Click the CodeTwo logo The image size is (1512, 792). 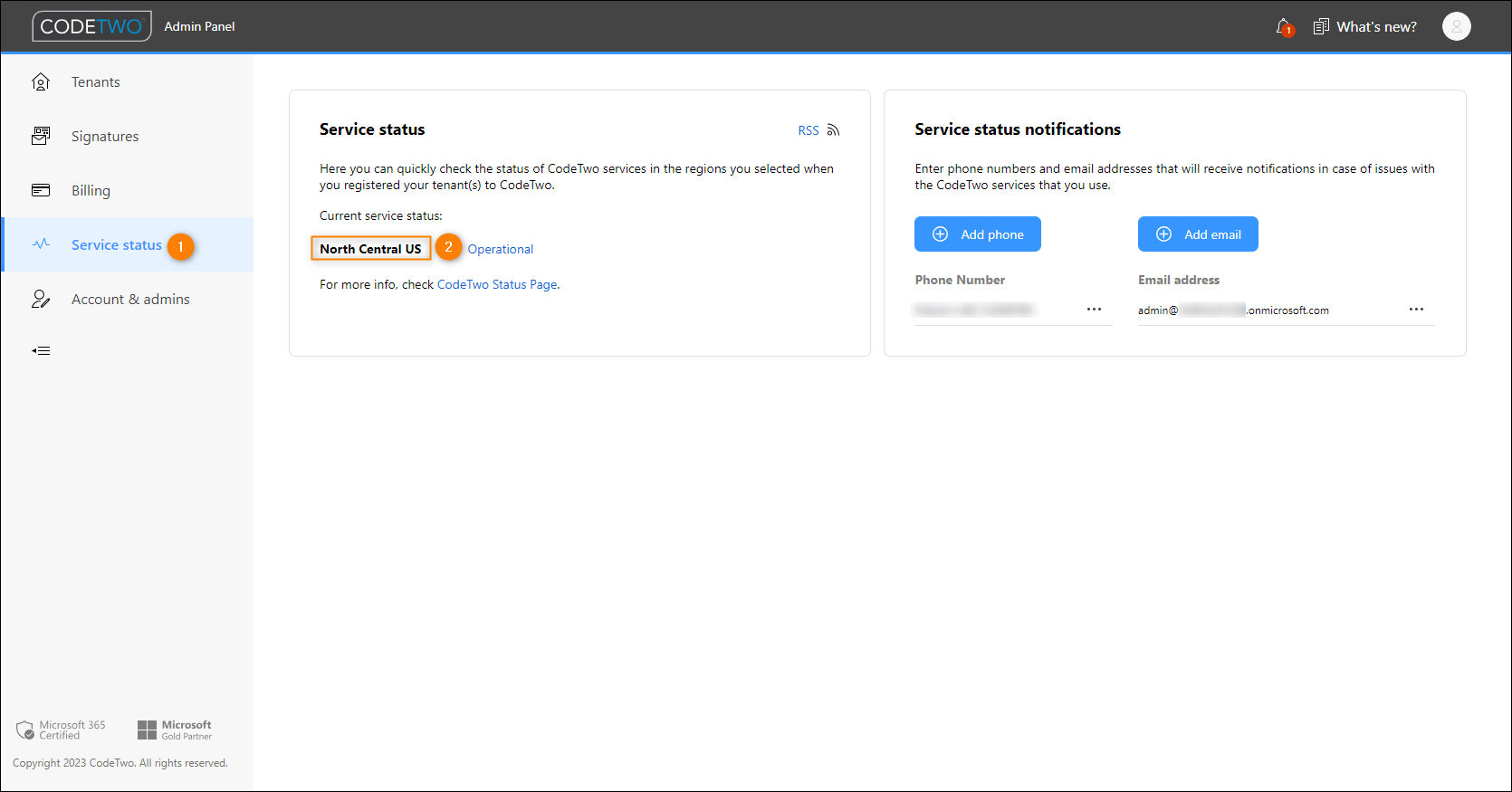coord(91,26)
